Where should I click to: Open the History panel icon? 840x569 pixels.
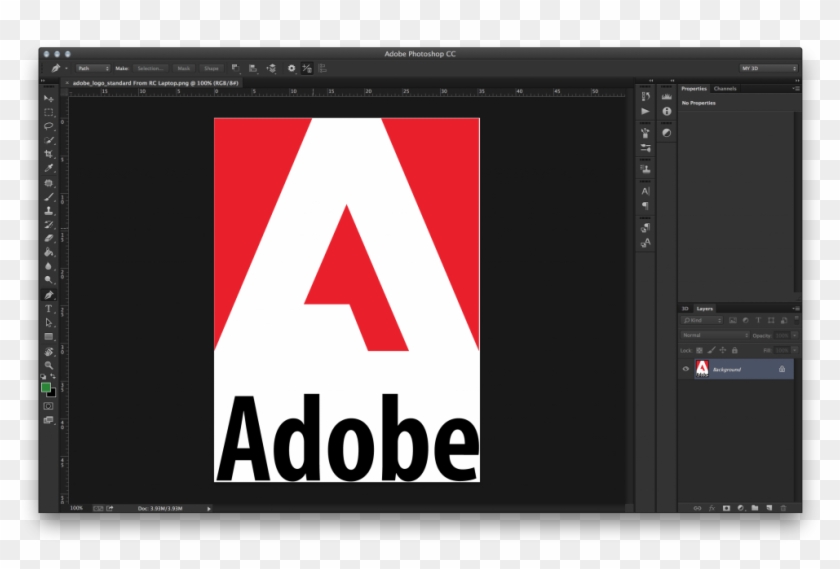pos(646,96)
